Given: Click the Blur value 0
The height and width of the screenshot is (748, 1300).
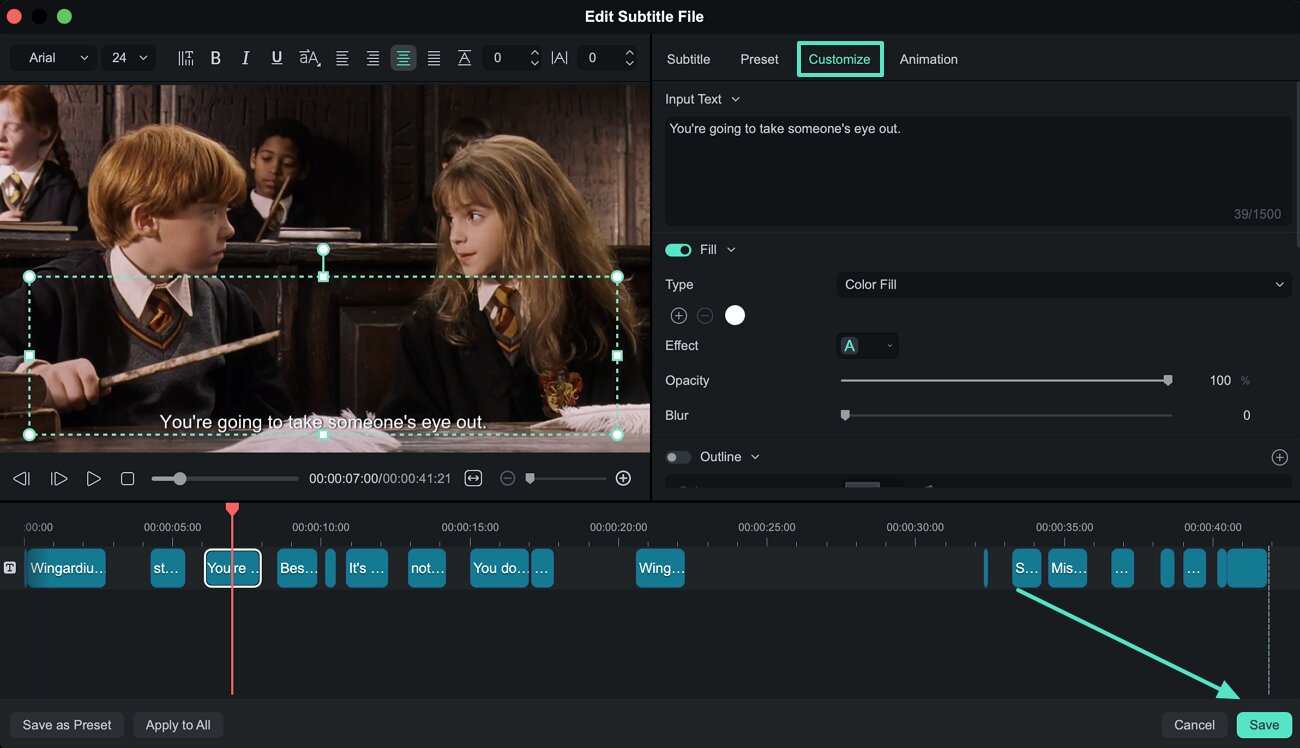Looking at the screenshot, I should click(x=1246, y=415).
